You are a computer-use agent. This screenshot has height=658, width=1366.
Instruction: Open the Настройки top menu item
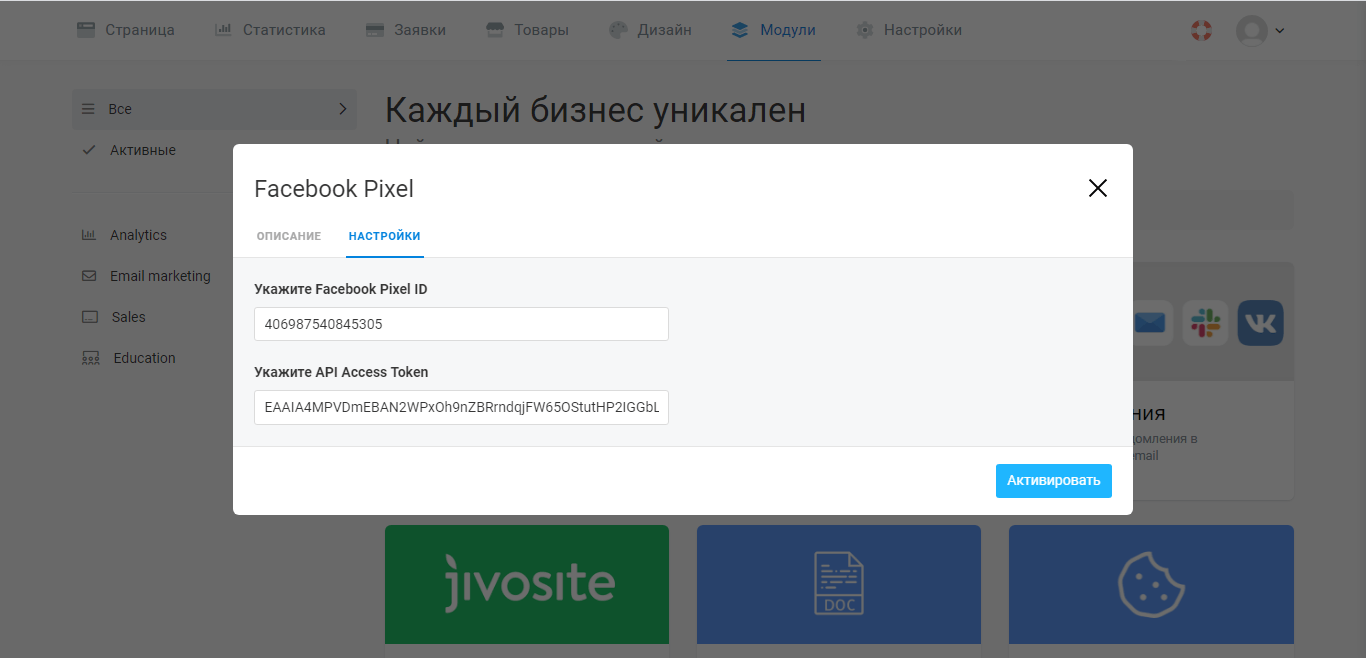point(909,30)
